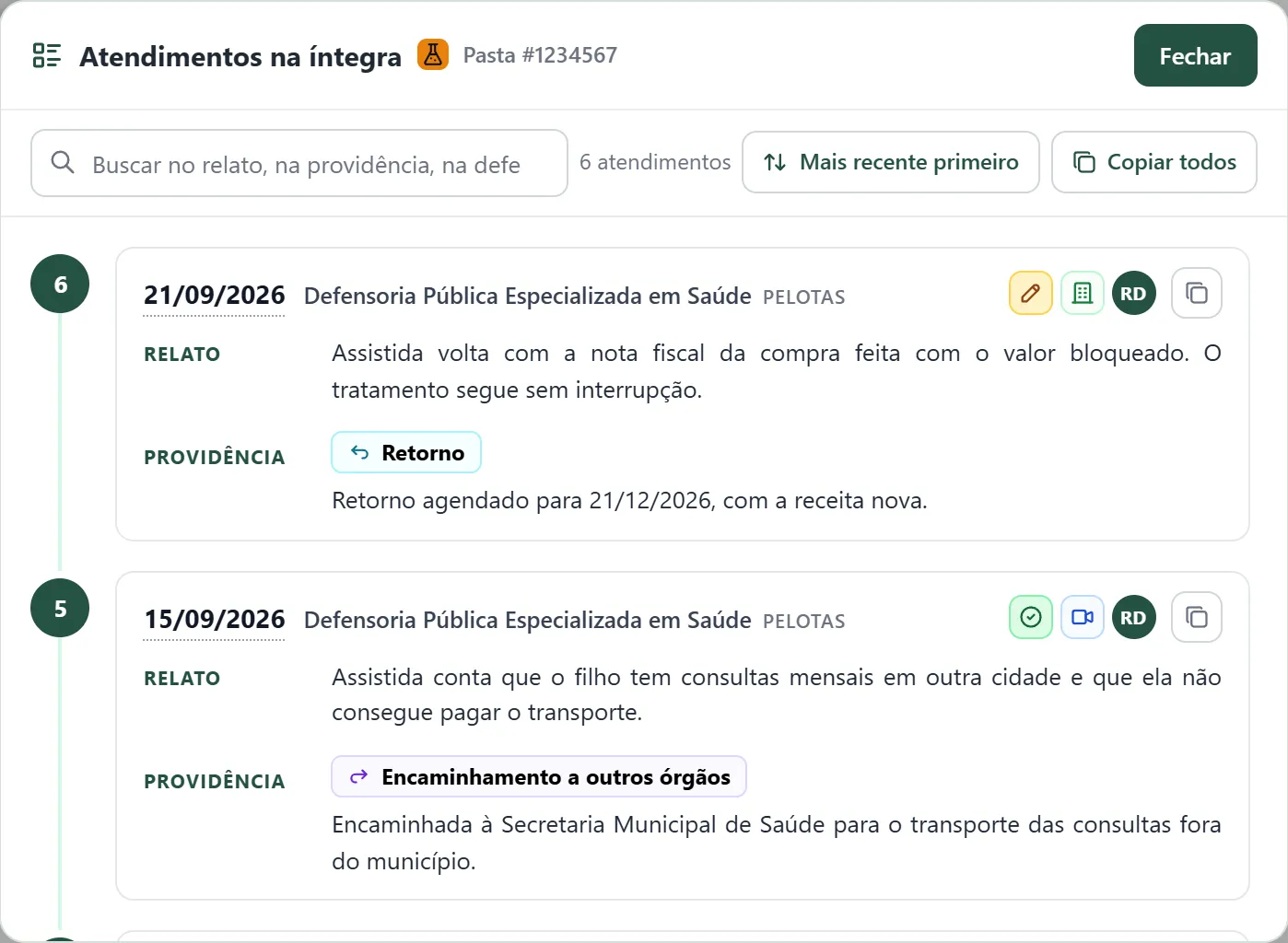
Task: Click the relato starting Assistida conta que o filho
Action: (777, 694)
